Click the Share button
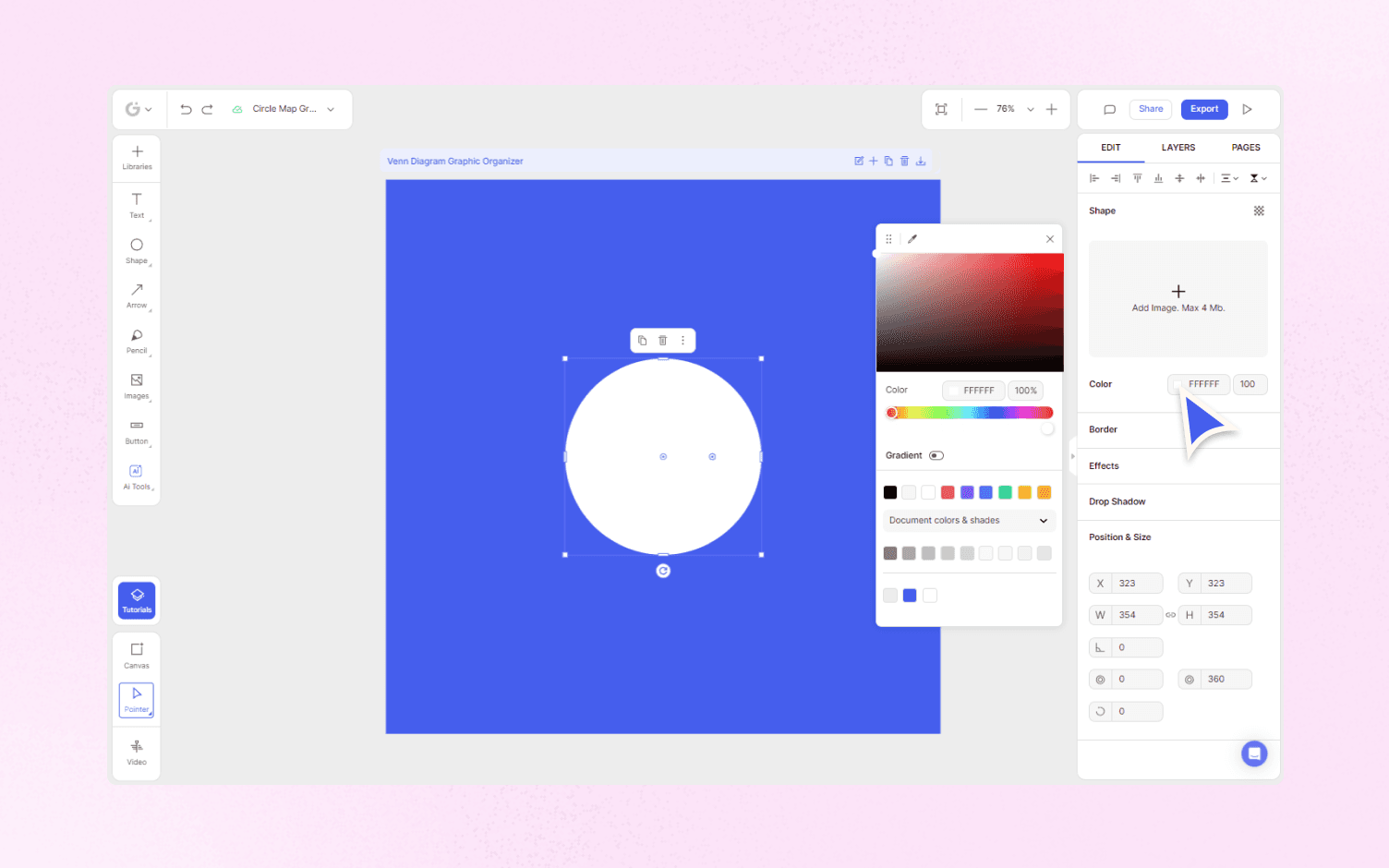The height and width of the screenshot is (868, 1389). (x=1150, y=108)
